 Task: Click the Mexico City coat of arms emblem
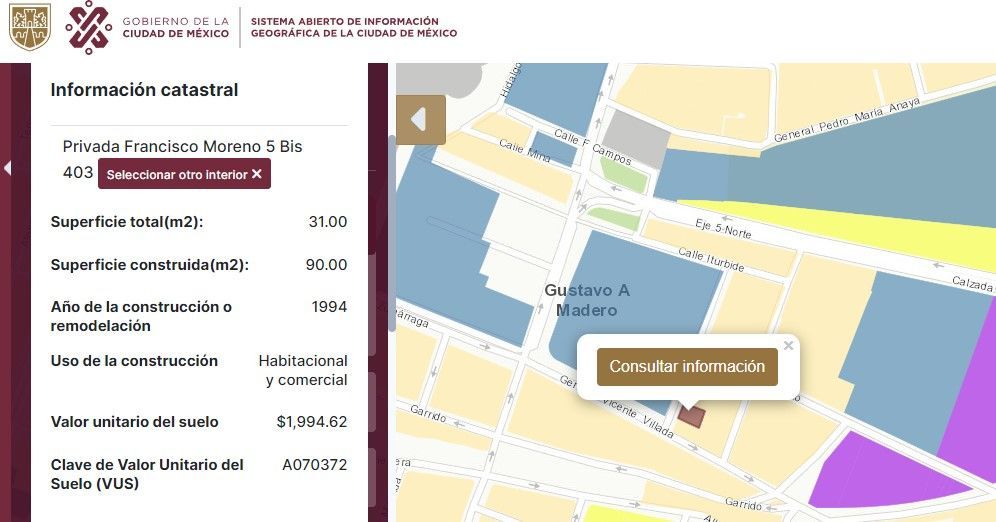tap(29, 27)
